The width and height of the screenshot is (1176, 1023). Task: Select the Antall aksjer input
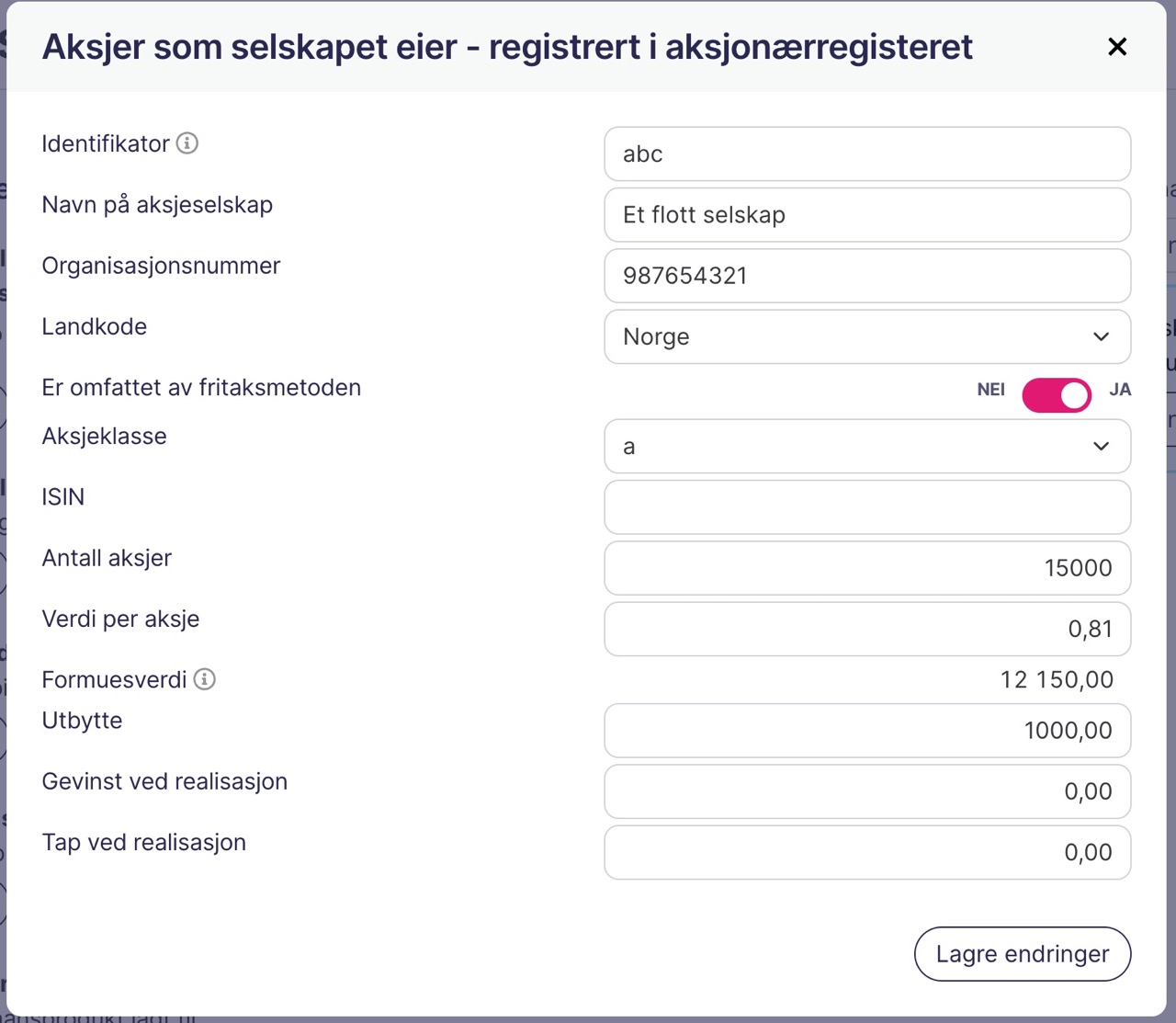coord(866,568)
